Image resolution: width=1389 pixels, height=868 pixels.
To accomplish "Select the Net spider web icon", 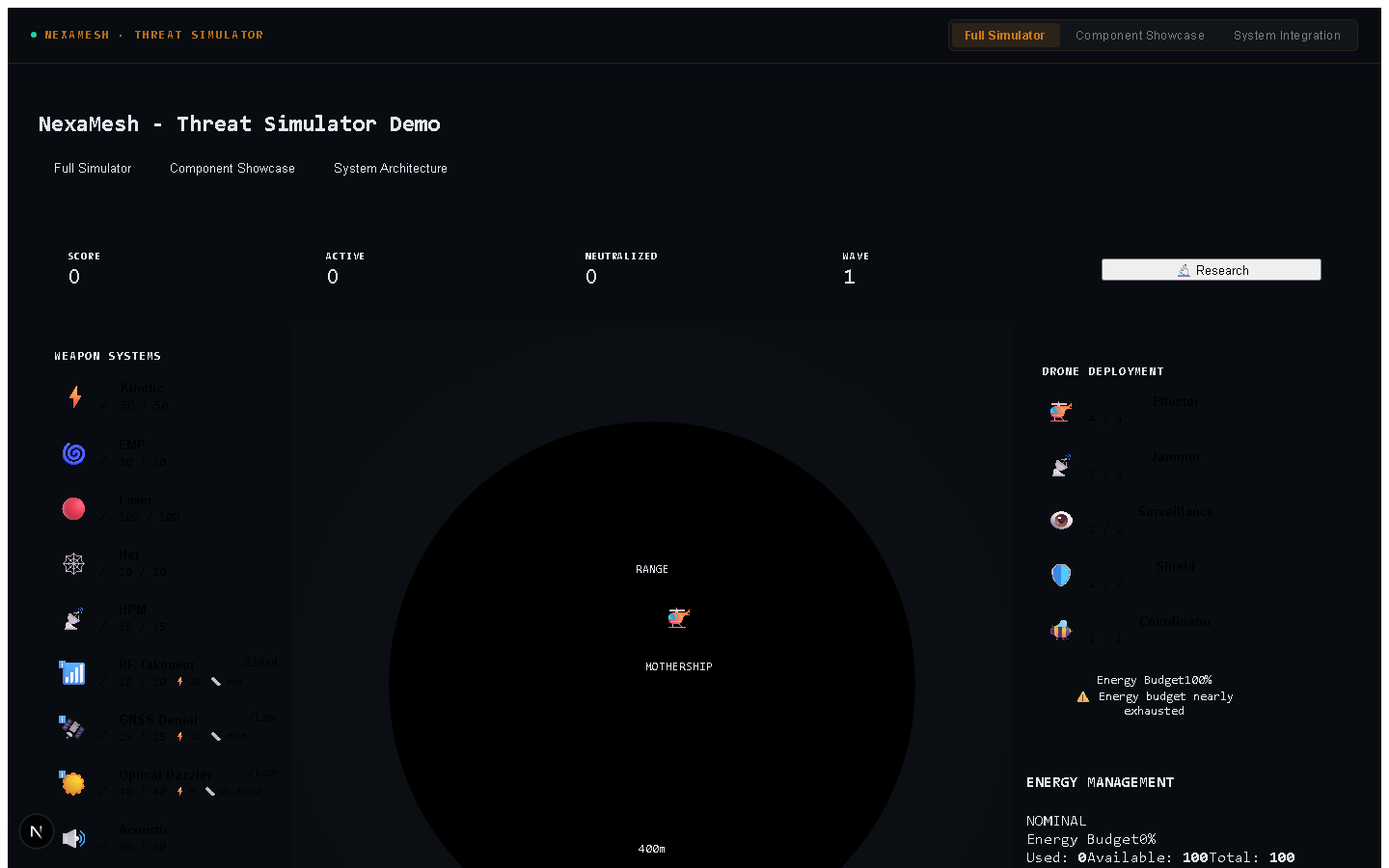I will (x=73, y=563).
